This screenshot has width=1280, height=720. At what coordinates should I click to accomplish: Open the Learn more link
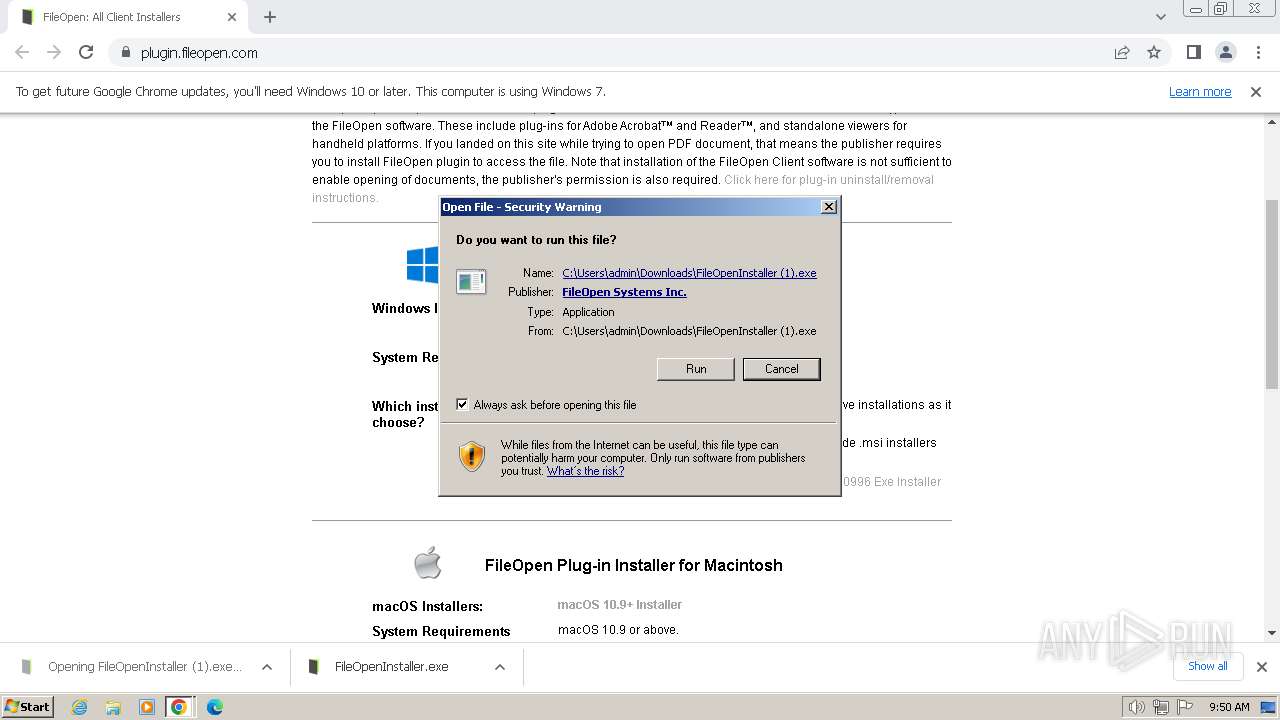[1200, 92]
